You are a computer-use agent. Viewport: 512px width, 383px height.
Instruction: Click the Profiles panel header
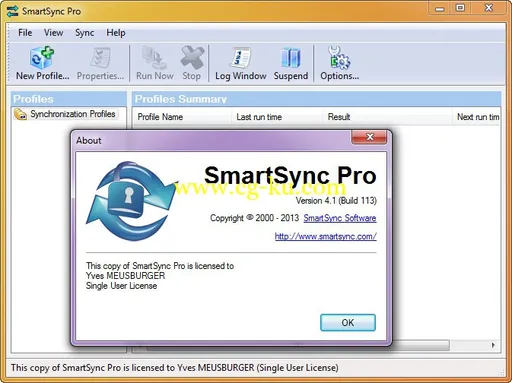[x=69, y=99]
